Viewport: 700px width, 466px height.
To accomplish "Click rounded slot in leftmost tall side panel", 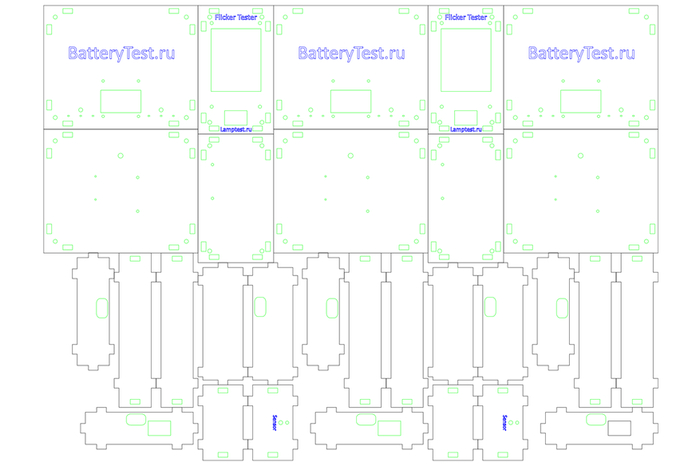I will (99, 307).
